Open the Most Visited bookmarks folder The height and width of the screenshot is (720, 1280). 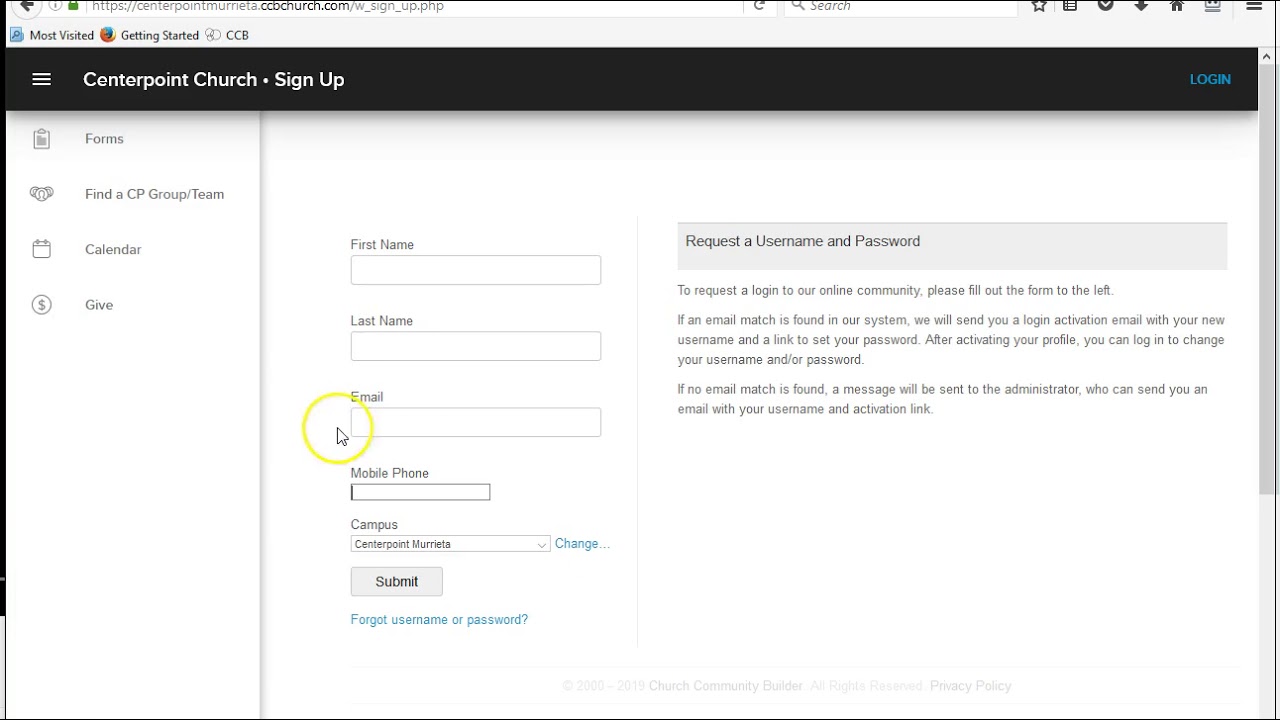click(x=52, y=35)
